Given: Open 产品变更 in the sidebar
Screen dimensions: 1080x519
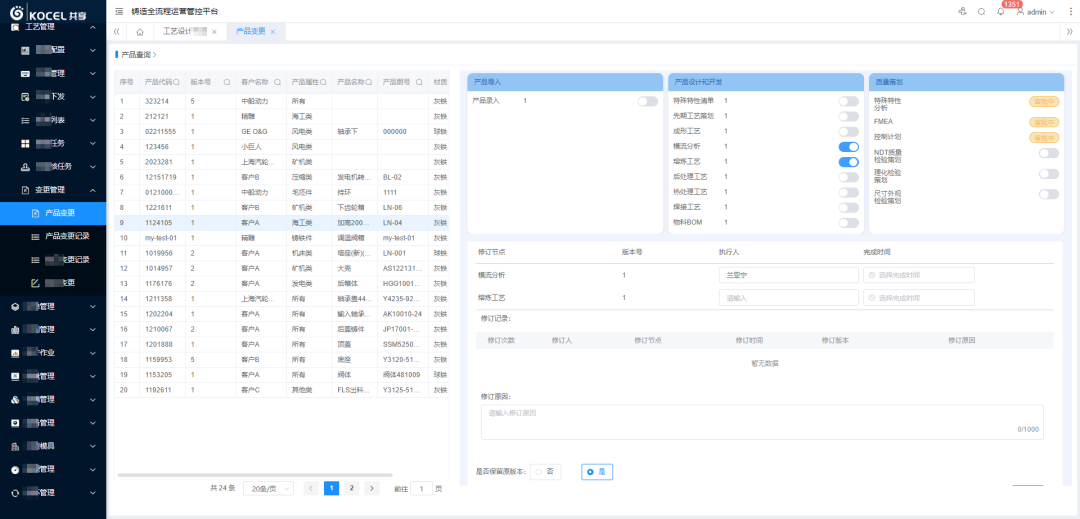Looking at the screenshot, I should coord(53,213).
